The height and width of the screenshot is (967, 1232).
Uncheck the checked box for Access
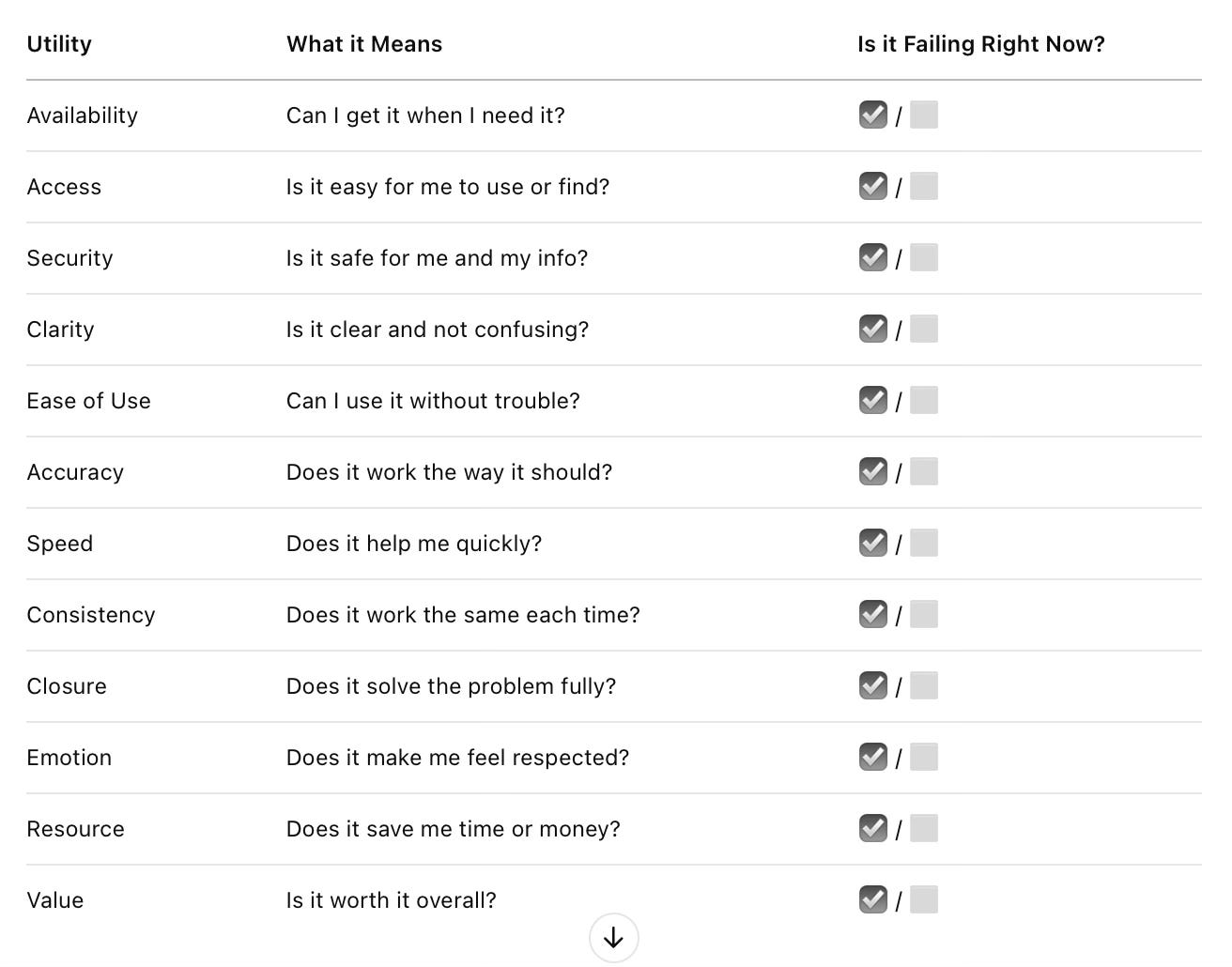pyautogui.click(x=873, y=186)
